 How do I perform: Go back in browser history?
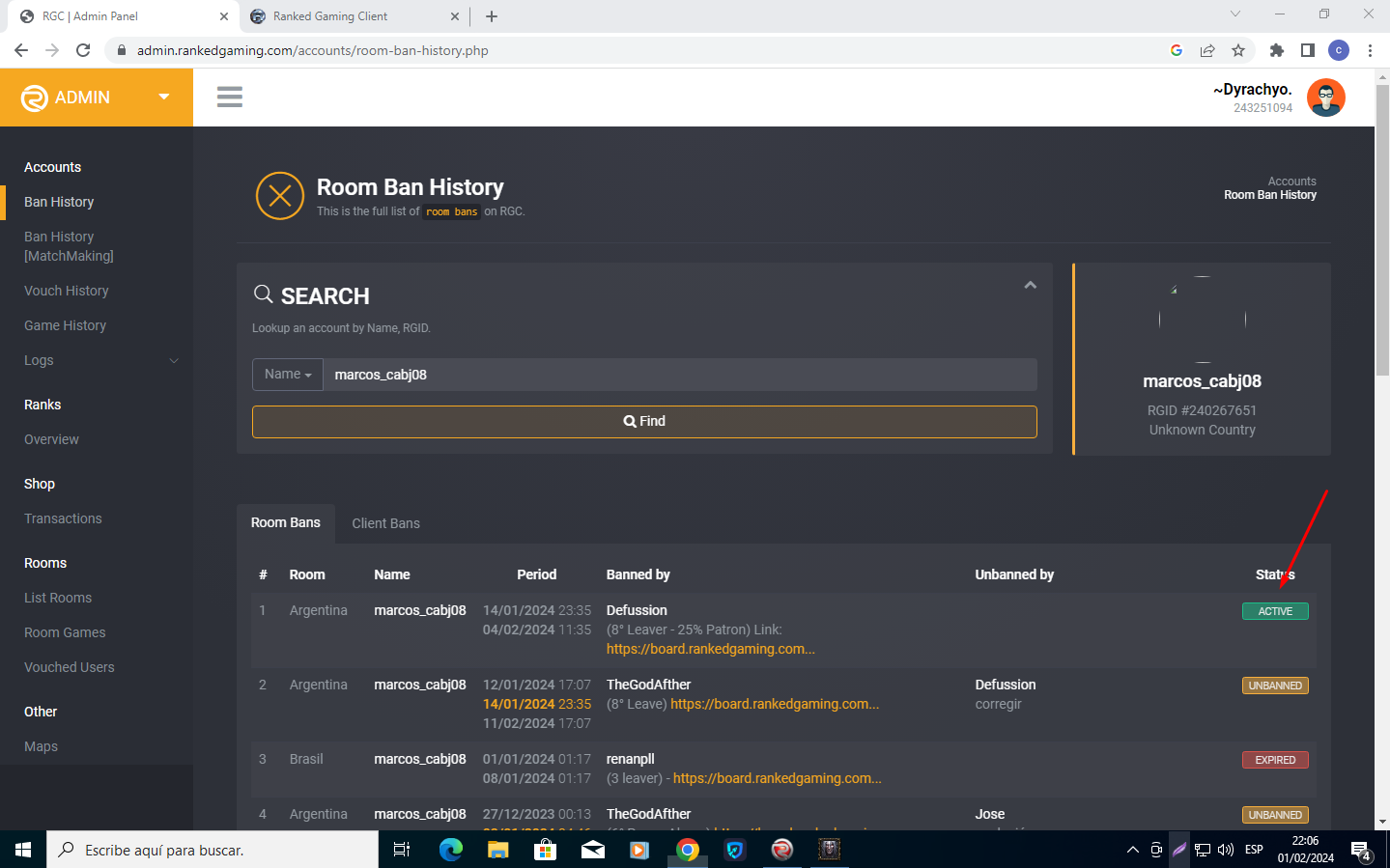click(x=21, y=50)
